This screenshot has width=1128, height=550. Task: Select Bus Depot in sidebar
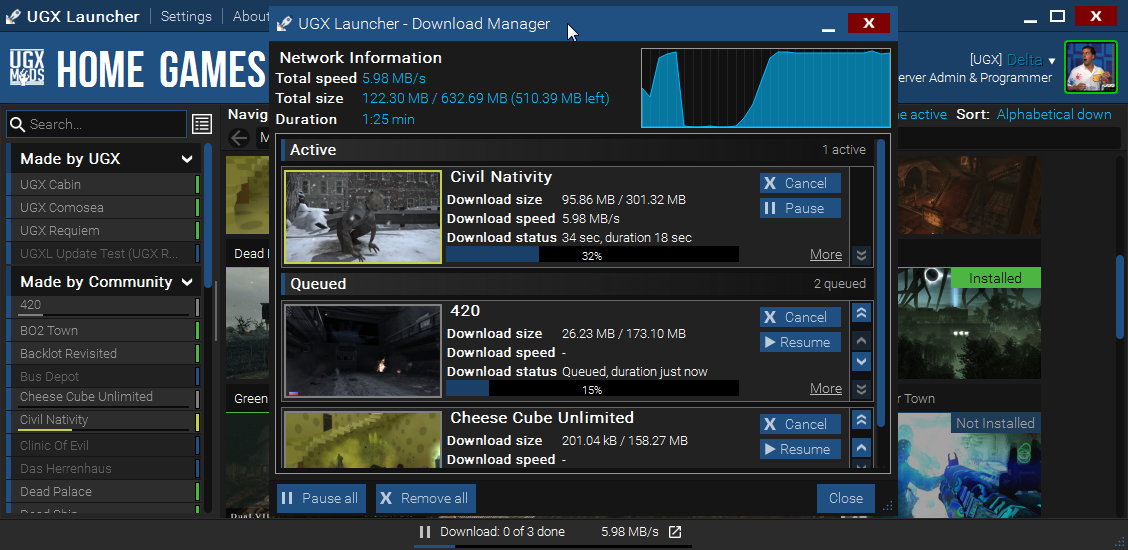pos(104,377)
